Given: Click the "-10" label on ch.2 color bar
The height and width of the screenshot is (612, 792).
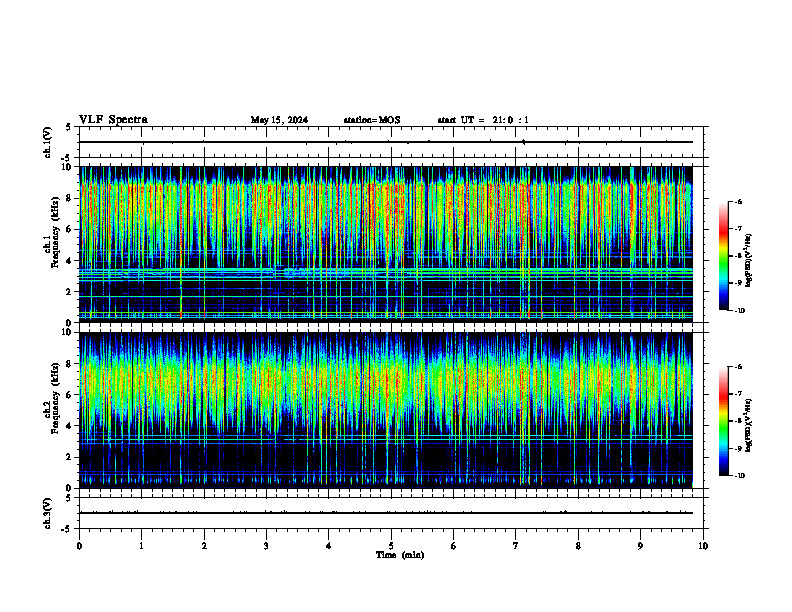Looking at the screenshot, I should point(739,475).
